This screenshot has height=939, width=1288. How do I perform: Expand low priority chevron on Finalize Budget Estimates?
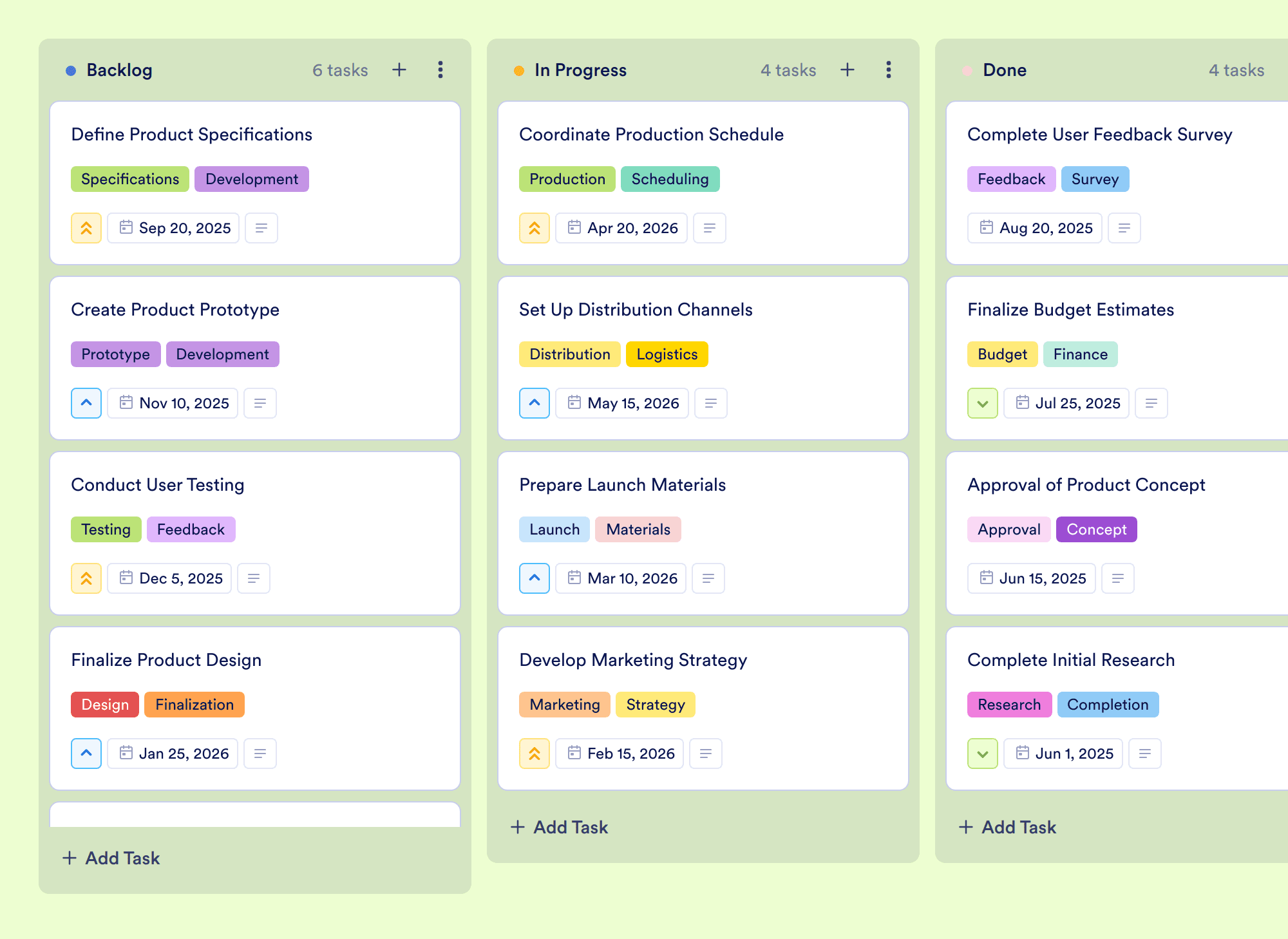pyautogui.click(x=983, y=403)
